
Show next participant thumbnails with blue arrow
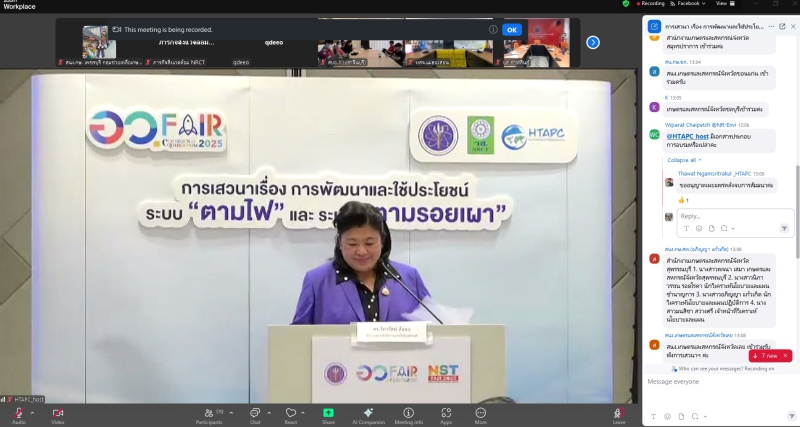point(593,42)
